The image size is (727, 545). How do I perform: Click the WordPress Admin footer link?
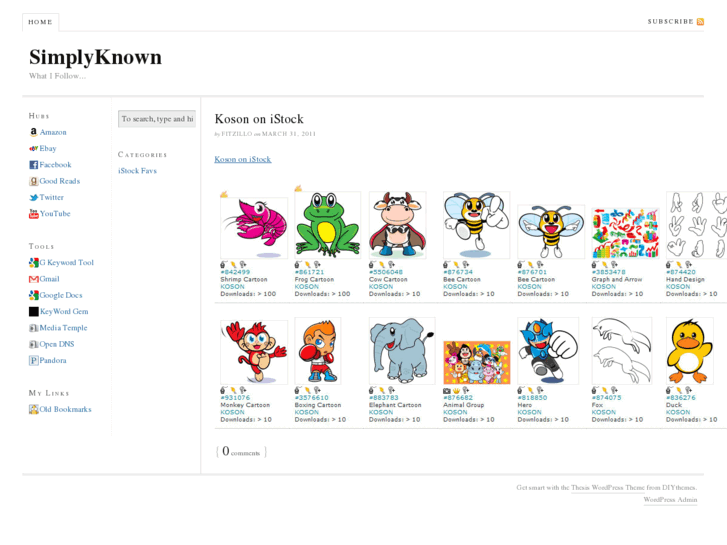pyautogui.click(x=670, y=499)
